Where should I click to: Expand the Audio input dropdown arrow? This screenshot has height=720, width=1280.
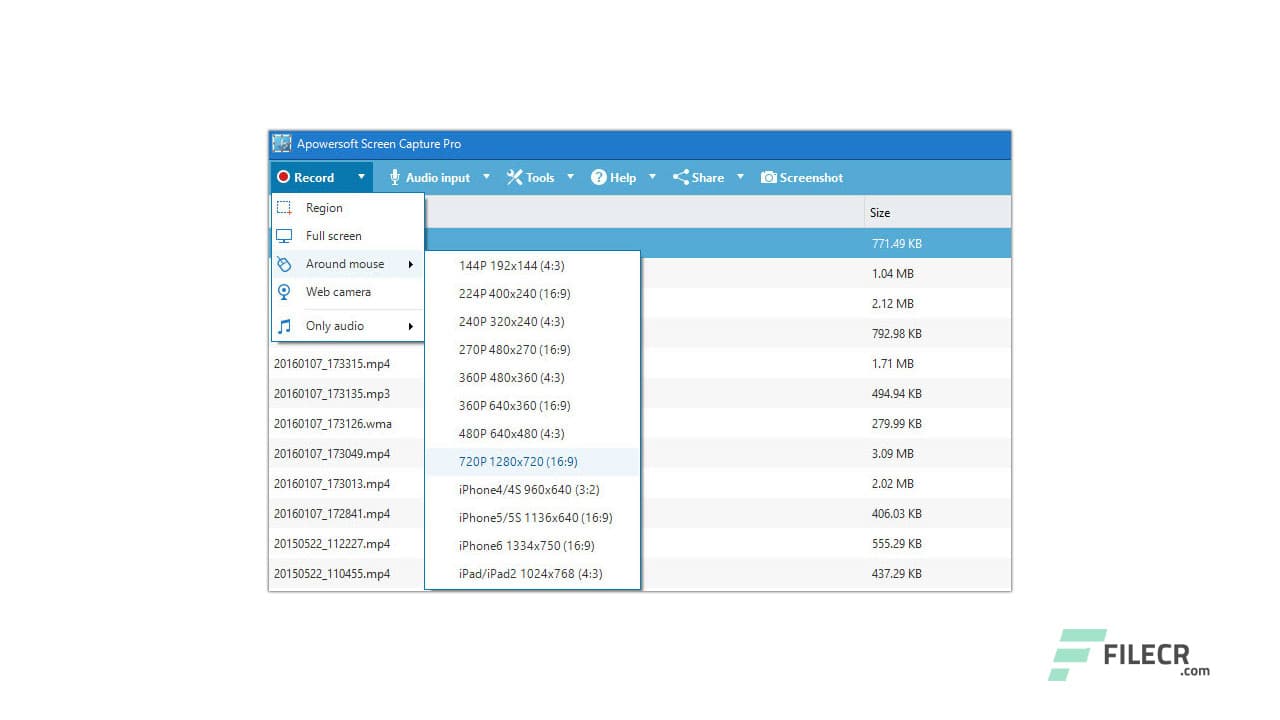(x=485, y=177)
